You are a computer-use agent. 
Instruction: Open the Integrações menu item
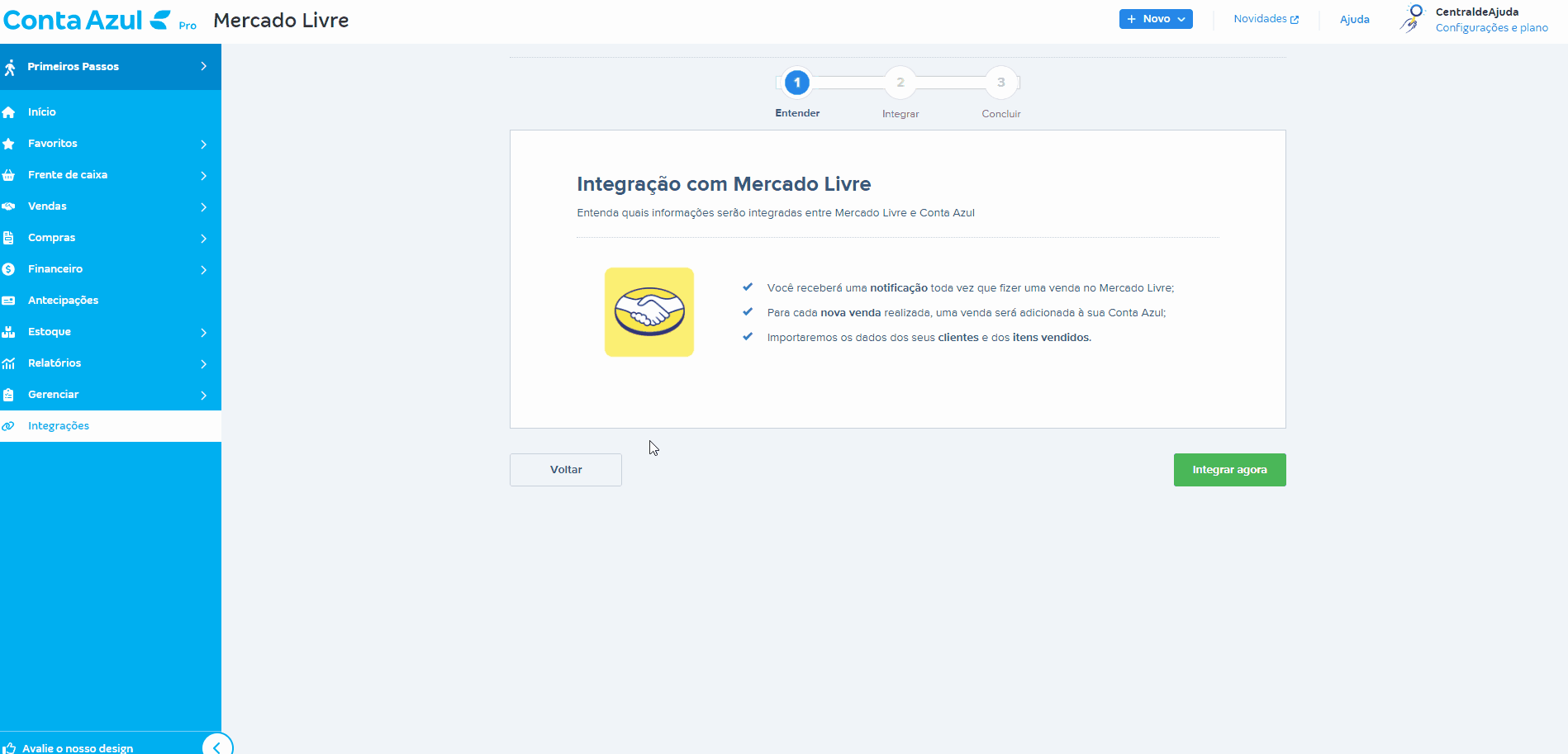coord(59,426)
